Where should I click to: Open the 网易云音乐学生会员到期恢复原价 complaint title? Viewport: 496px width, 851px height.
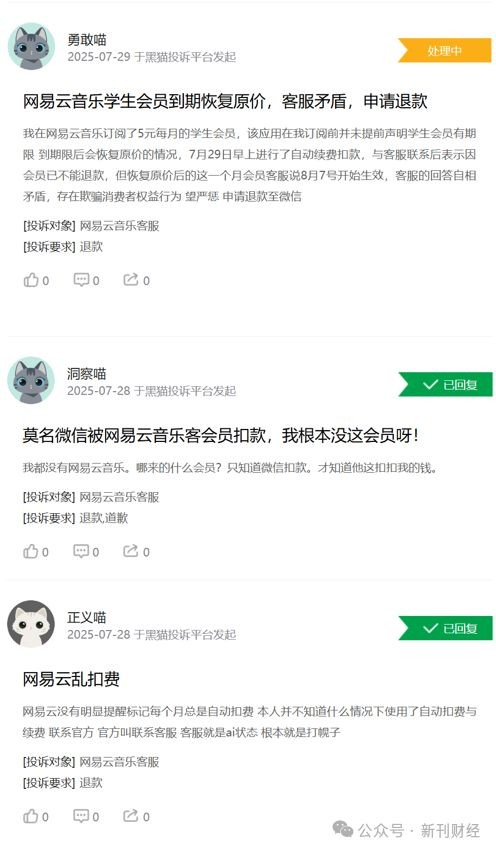[225, 101]
